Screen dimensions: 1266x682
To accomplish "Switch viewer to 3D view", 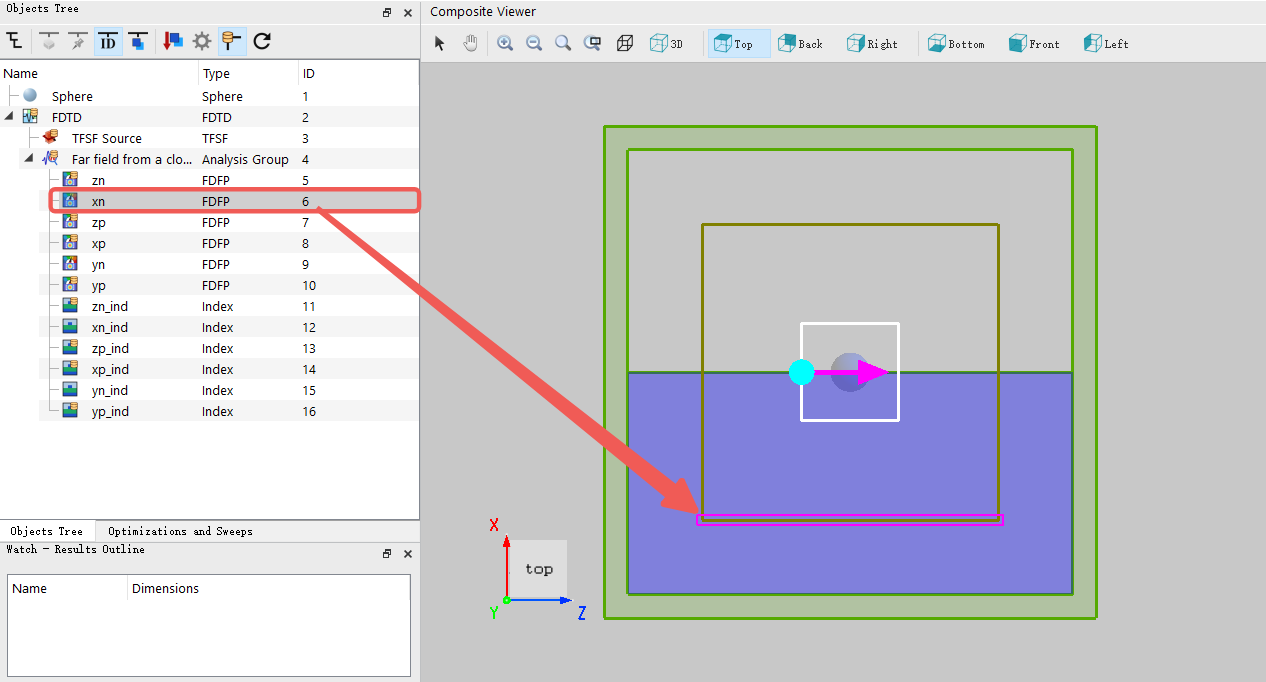I will [666, 43].
